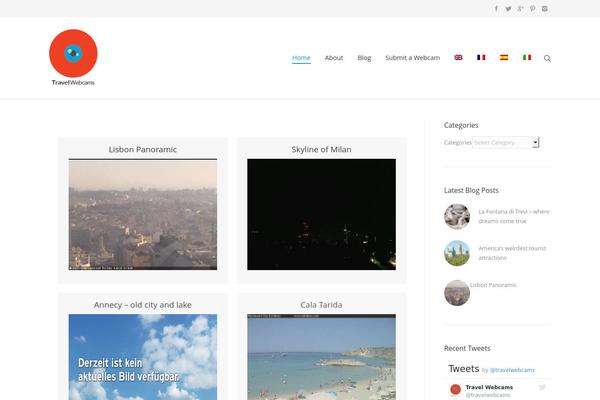The width and height of the screenshot is (600, 400).
Task: Open America's weirdest tourist attractions post
Action: point(512,253)
